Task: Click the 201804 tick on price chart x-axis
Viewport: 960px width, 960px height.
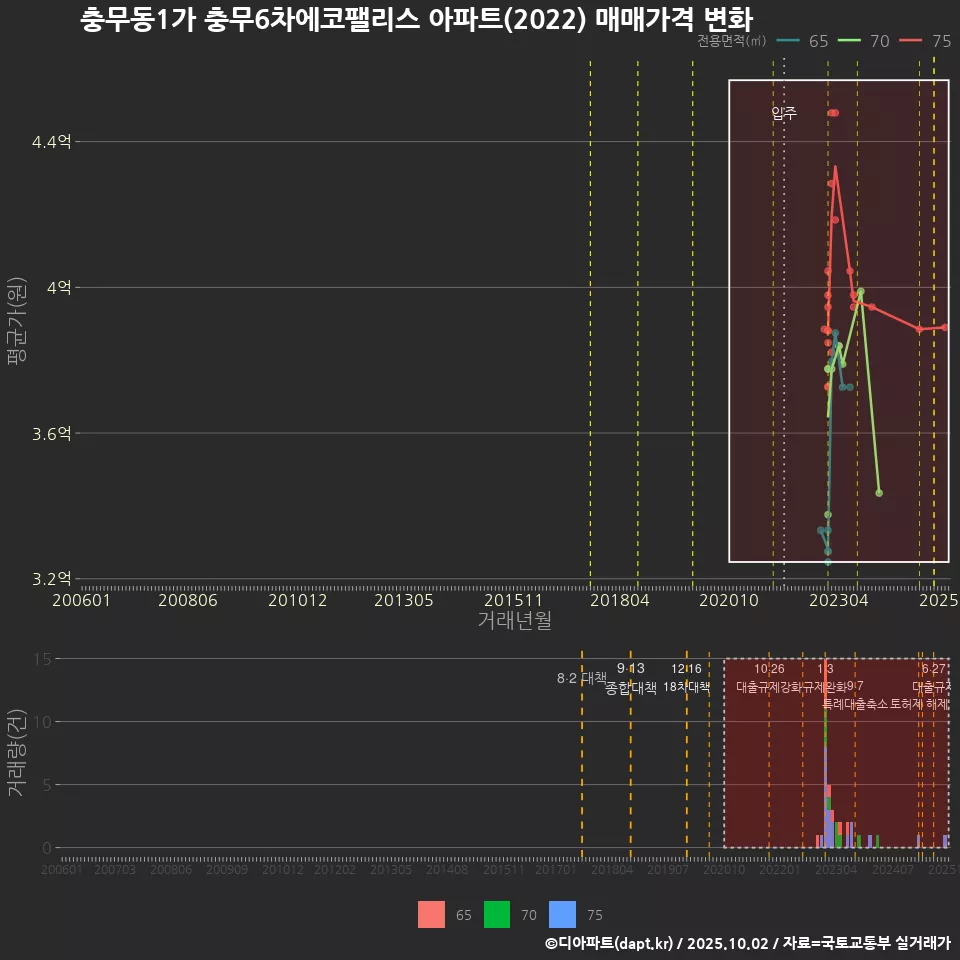Action: coord(620,600)
